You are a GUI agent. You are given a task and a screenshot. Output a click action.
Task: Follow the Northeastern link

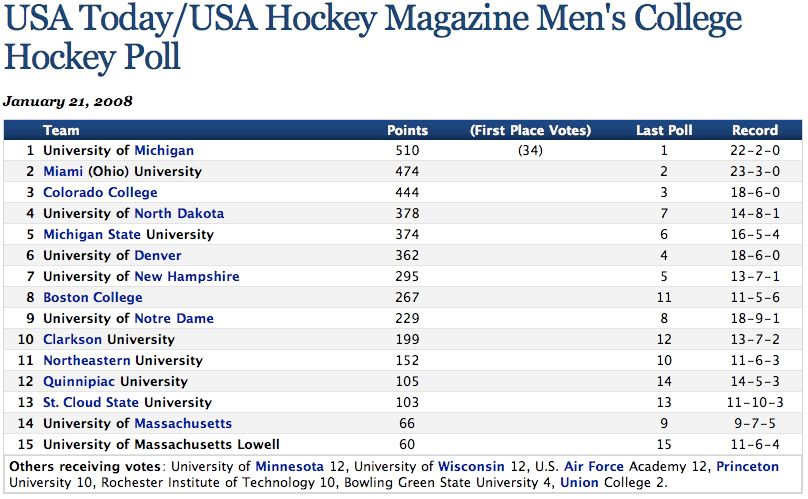[x=87, y=360]
